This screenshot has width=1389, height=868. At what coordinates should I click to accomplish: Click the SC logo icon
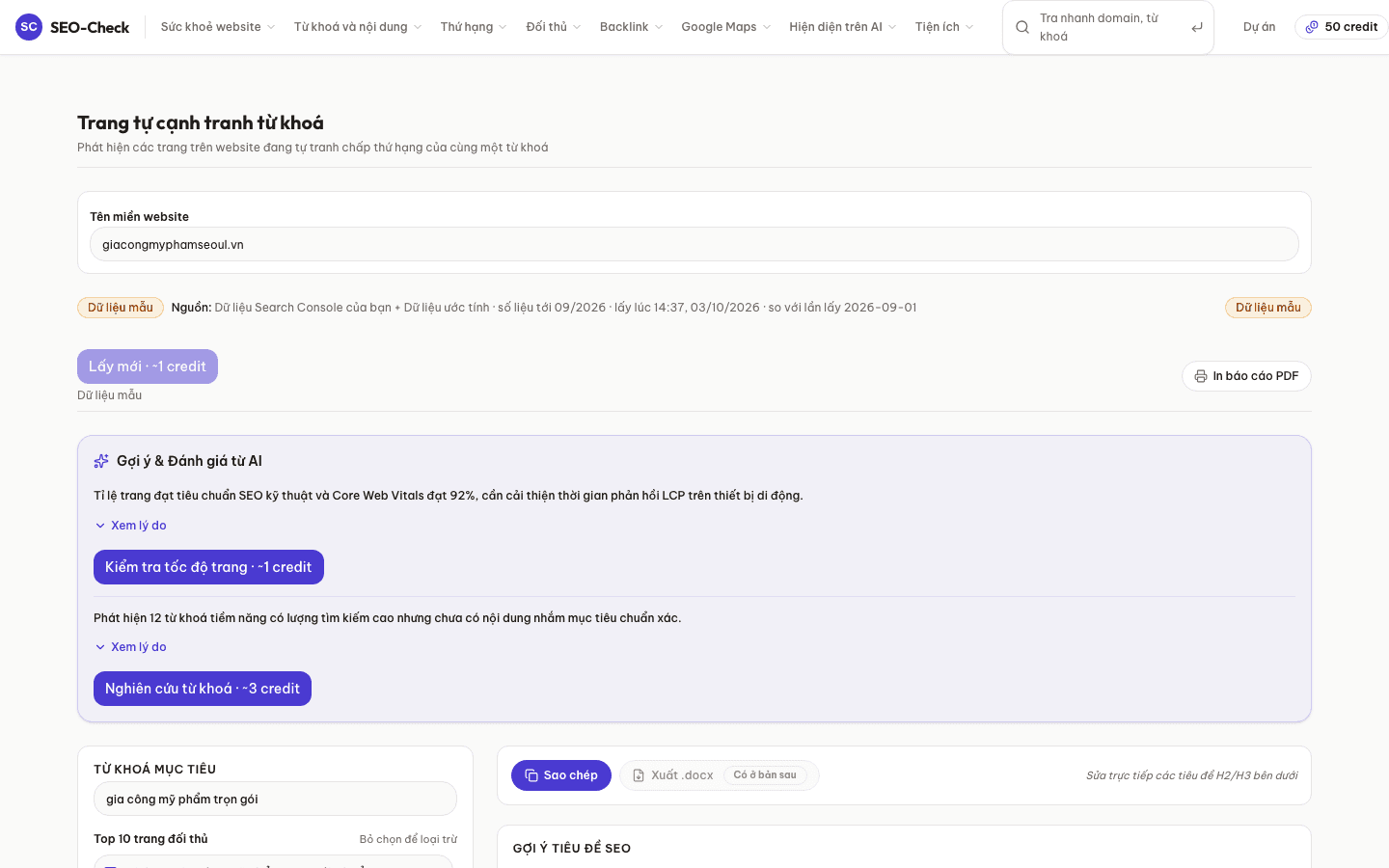pyautogui.click(x=29, y=27)
